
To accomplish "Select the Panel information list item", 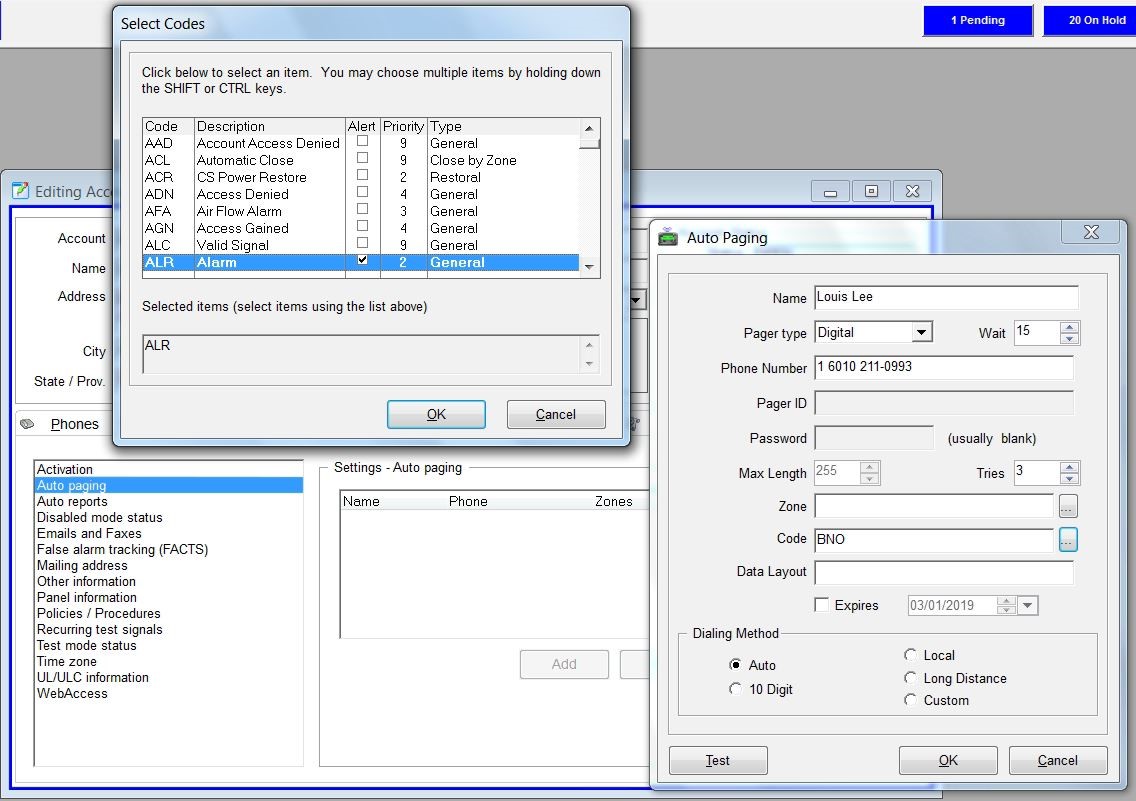I will [x=168, y=597].
